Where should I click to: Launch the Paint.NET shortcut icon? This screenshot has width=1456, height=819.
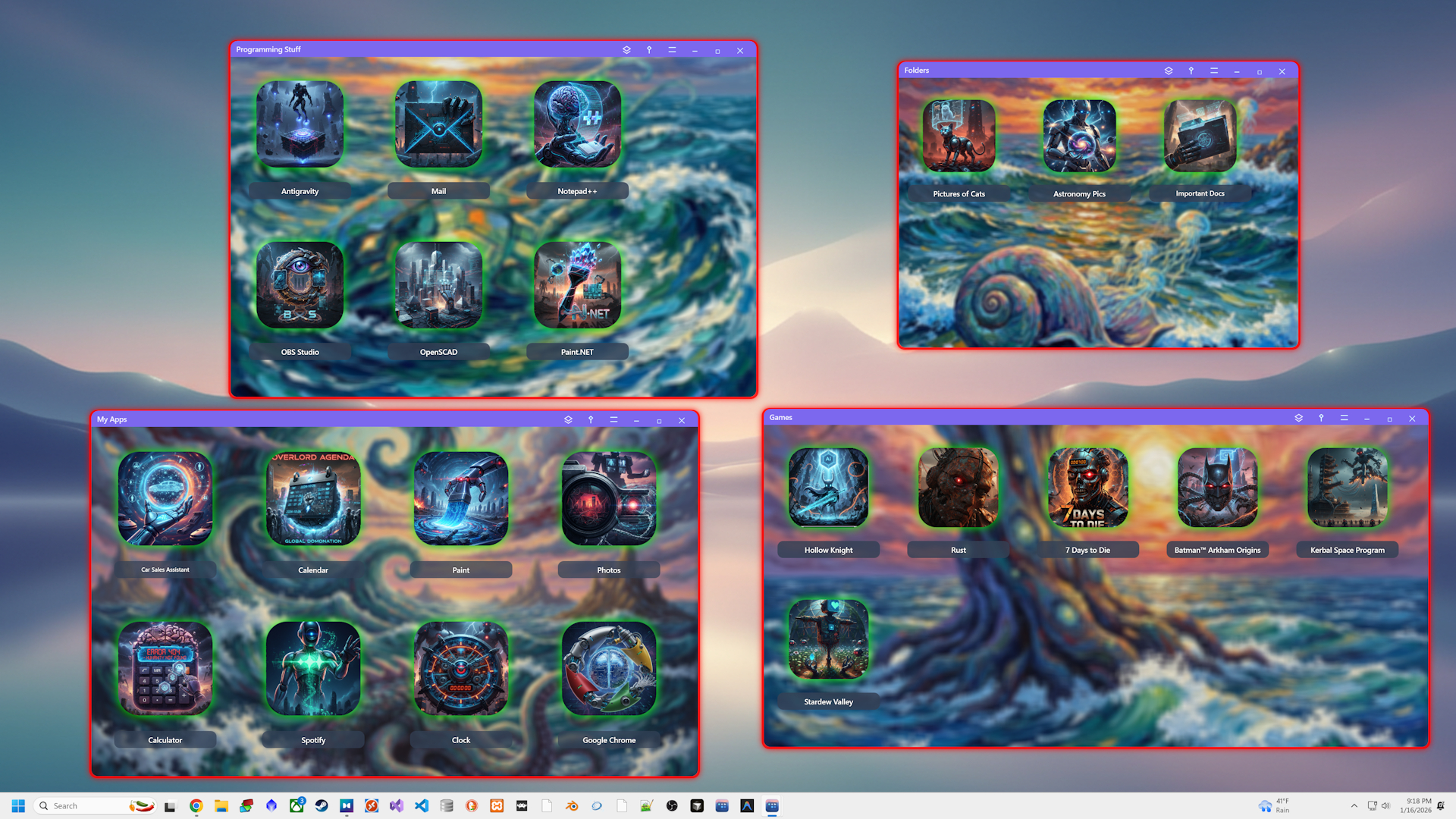[577, 285]
